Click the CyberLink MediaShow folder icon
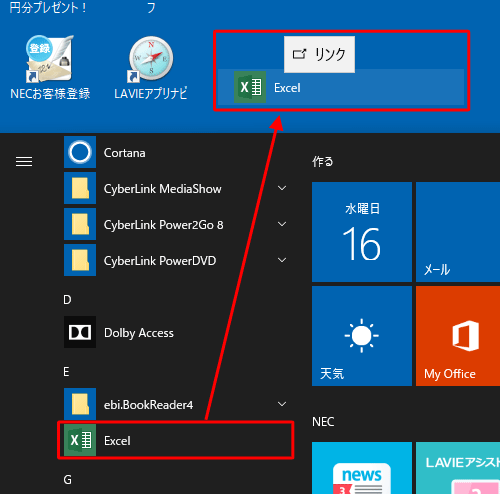Screen dimensions: 500x494 [x=80, y=188]
